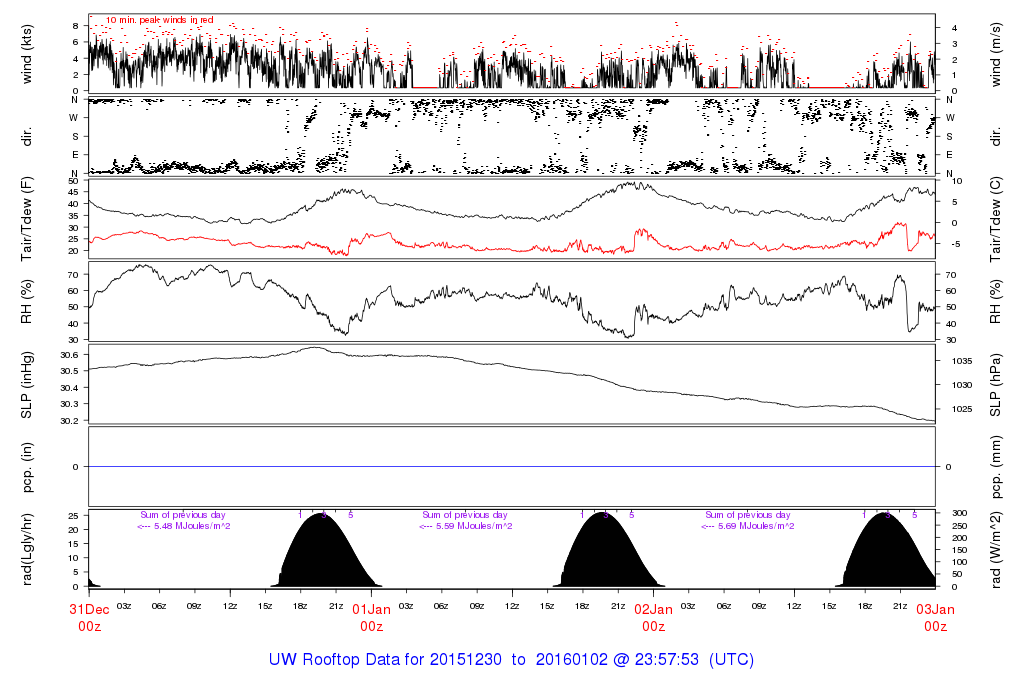Click the 'pcp. (in)' axis label

click(27, 466)
